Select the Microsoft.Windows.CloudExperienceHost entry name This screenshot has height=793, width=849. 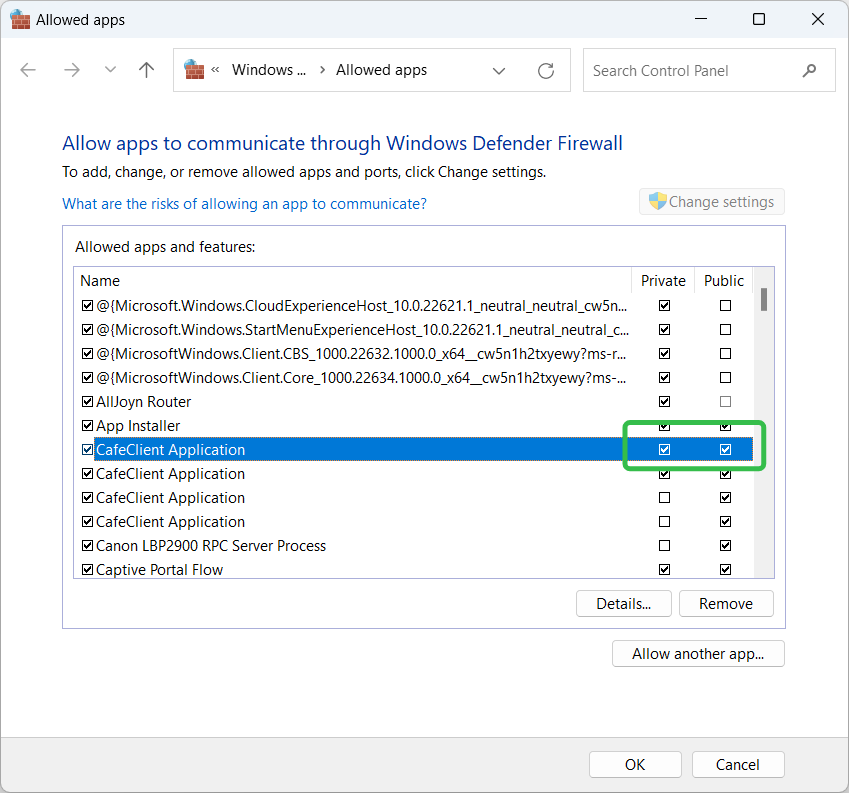(362, 306)
